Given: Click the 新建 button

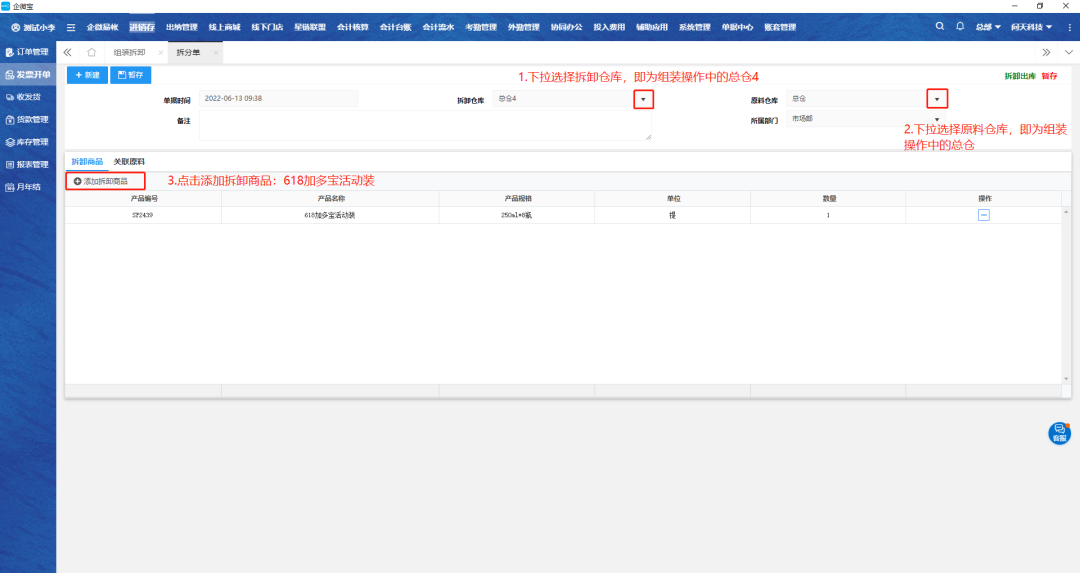Looking at the screenshot, I should (x=87, y=75).
